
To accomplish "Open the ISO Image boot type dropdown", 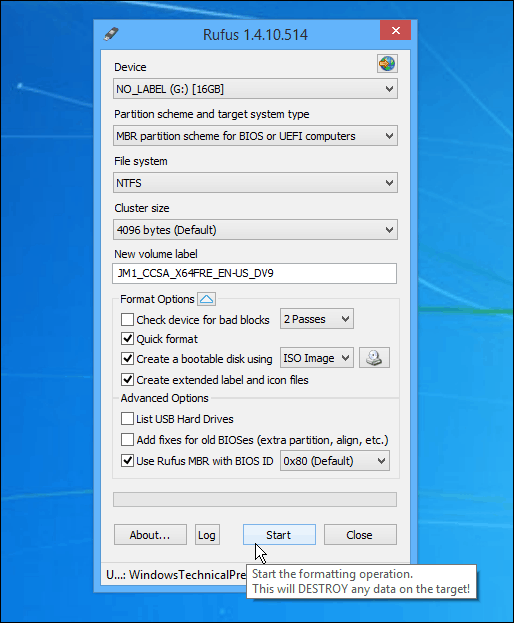I will coord(317,358).
